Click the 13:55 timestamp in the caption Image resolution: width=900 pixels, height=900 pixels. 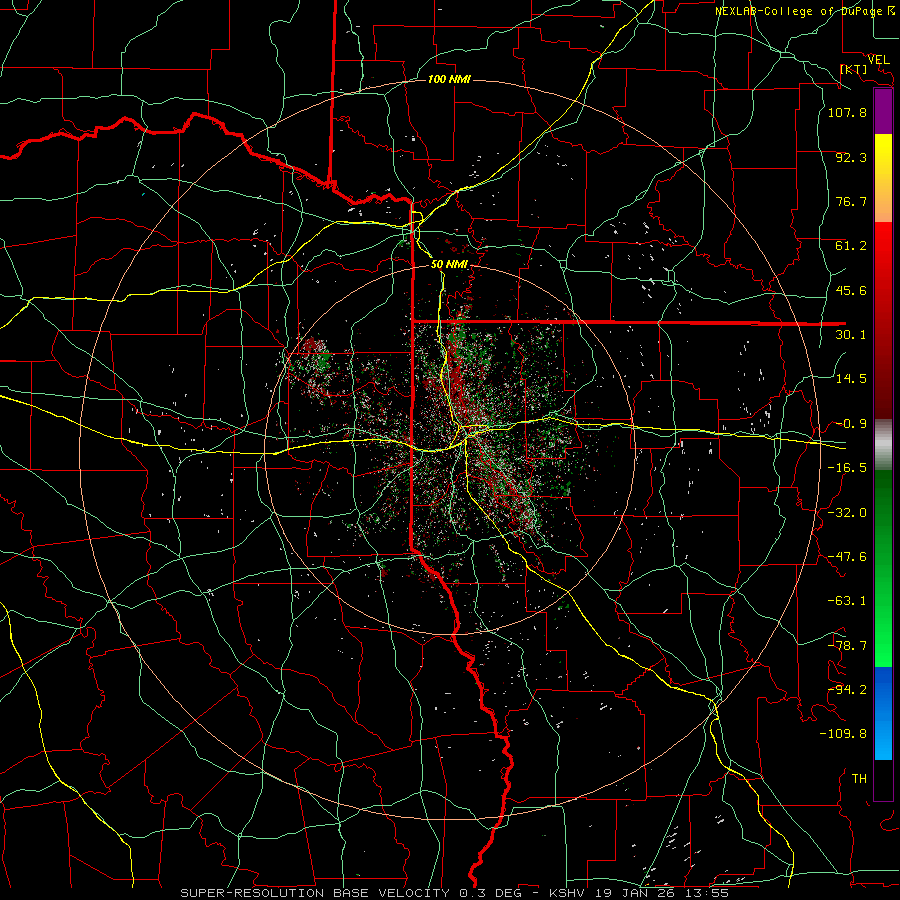[708, 893]
